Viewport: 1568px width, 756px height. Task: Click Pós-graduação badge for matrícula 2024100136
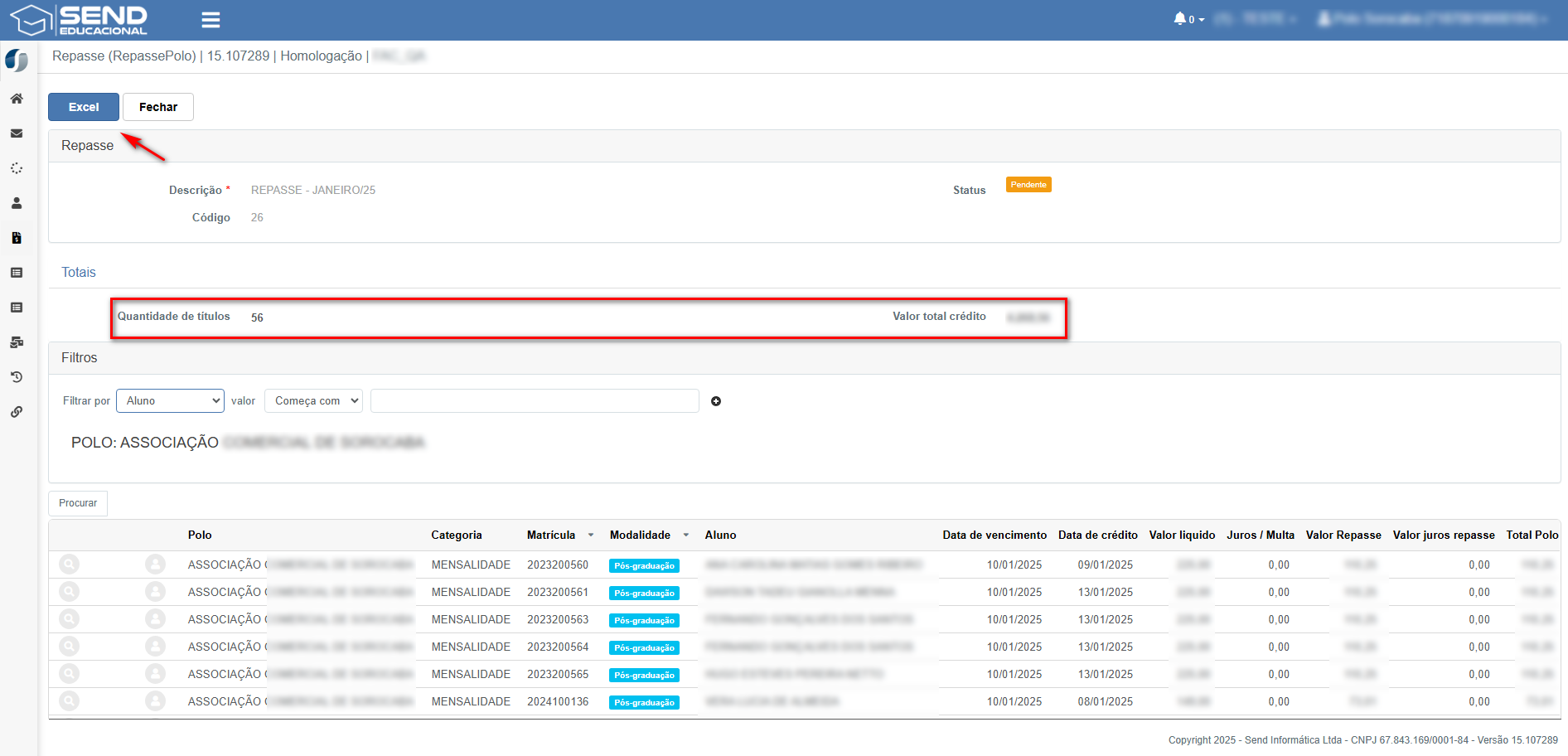[x=645, y=702]
